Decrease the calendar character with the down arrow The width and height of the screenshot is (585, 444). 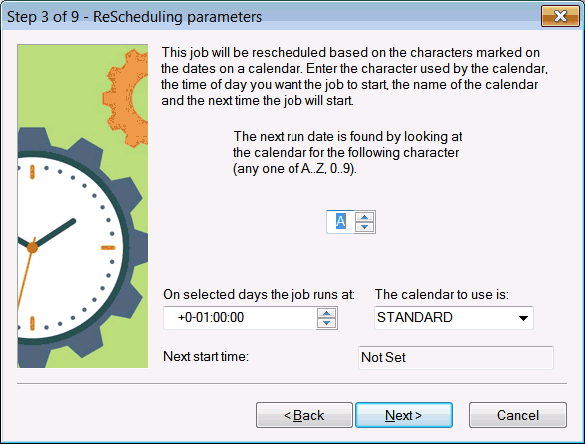point(365,227)
